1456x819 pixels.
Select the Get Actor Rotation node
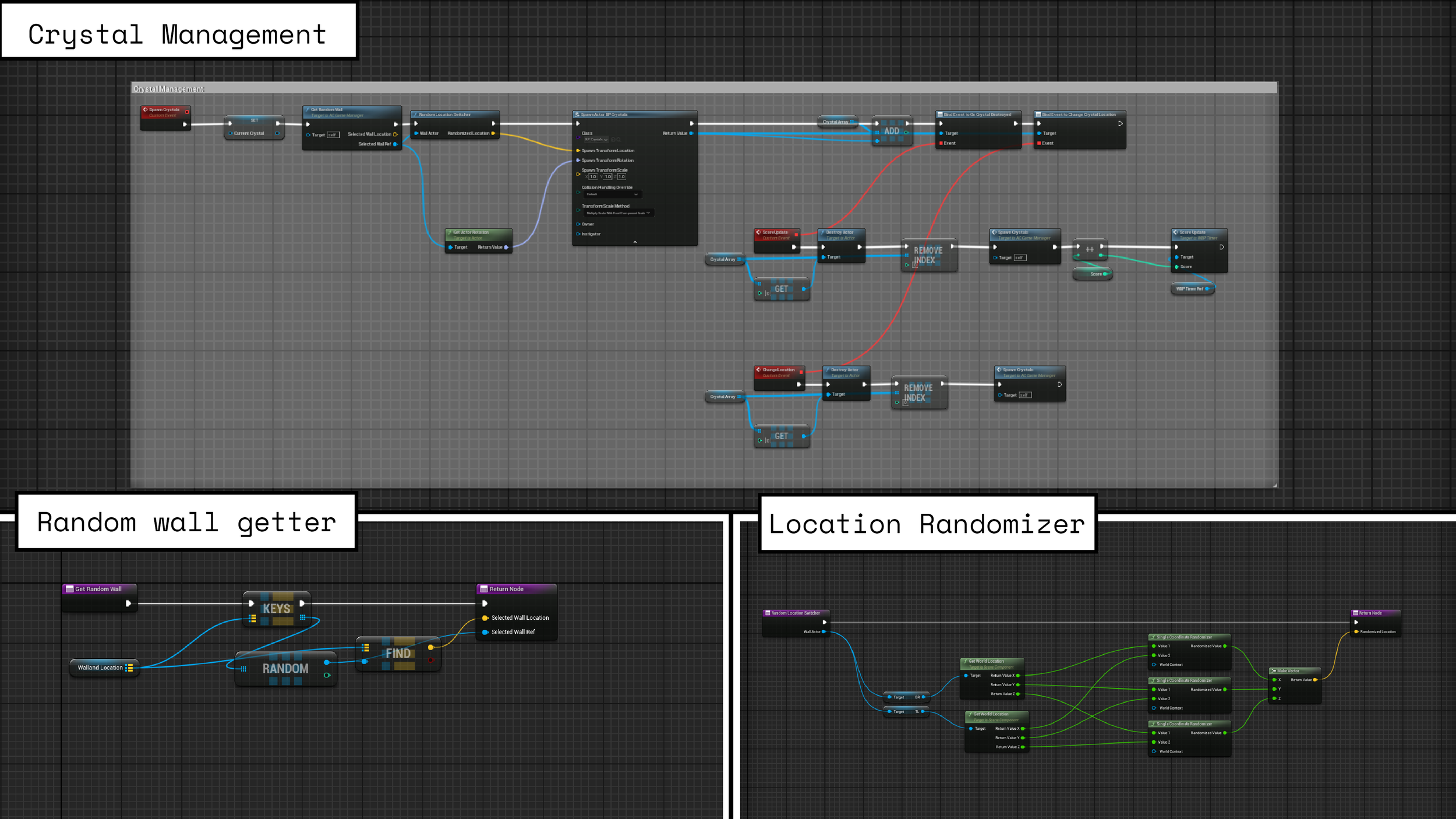tap(478, 241)
